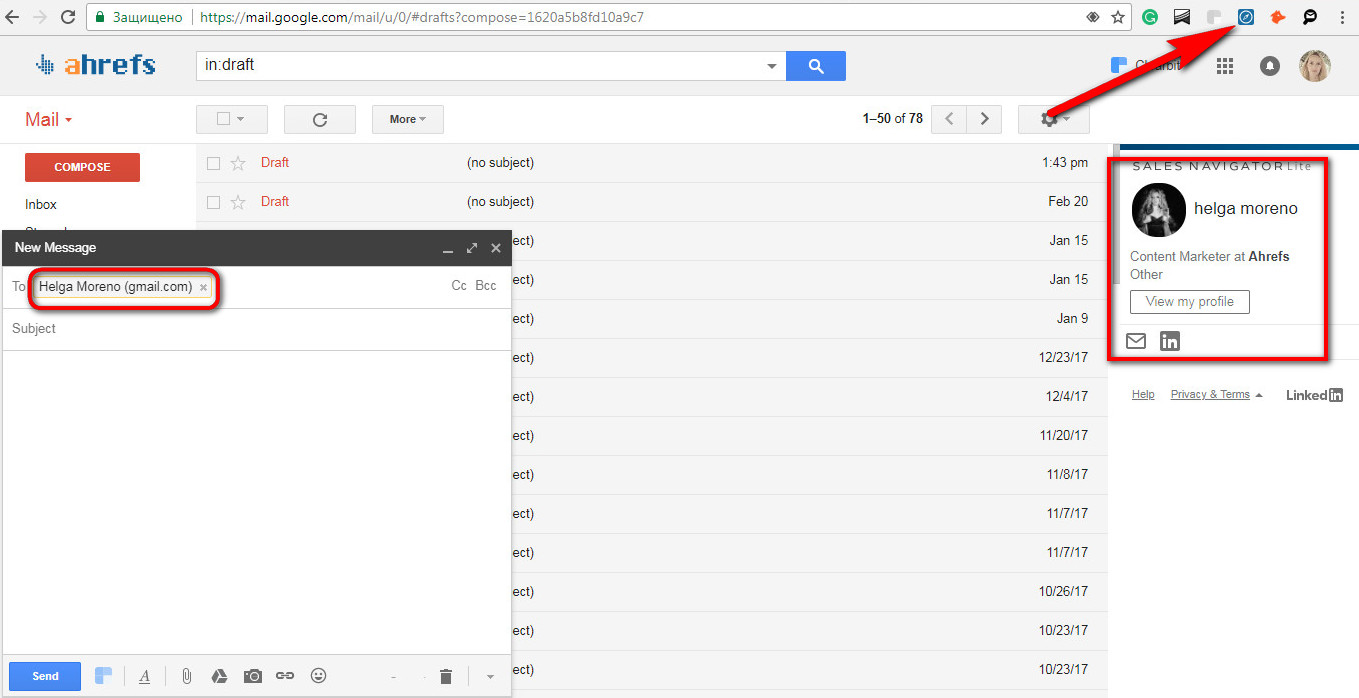This screenshot has width=1359, height=698.
Task: Open Clearbit icon in compose toolbar
Action: coord(104,676)
